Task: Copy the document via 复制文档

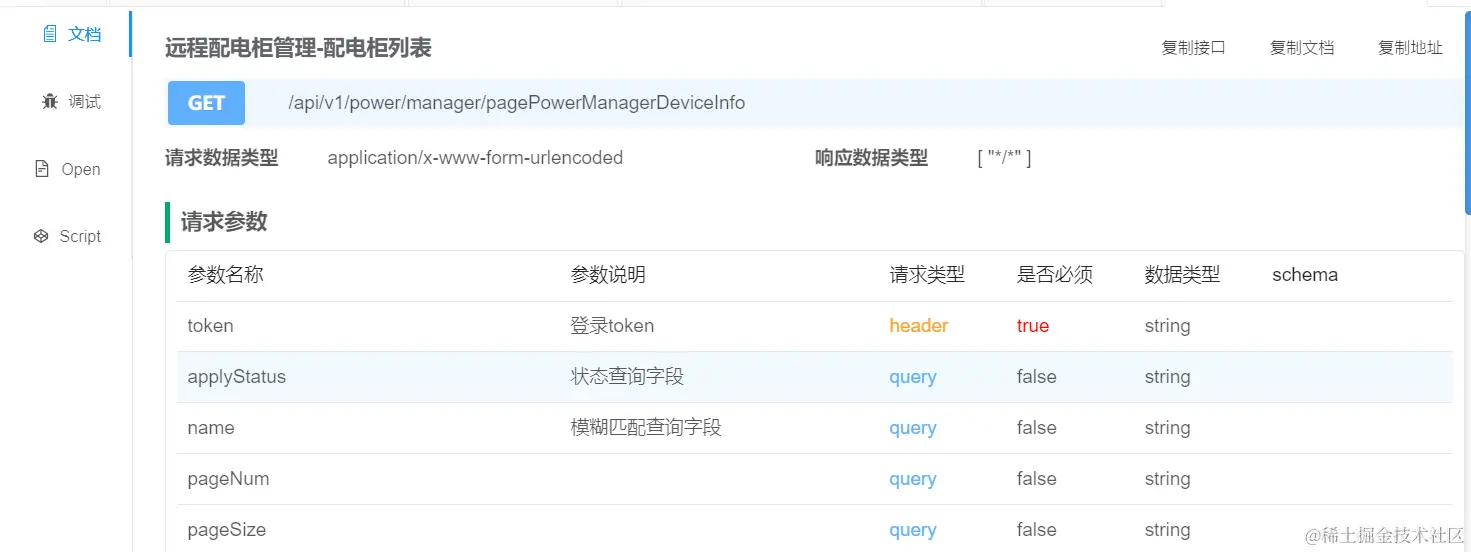Action: coord(1302,47)
